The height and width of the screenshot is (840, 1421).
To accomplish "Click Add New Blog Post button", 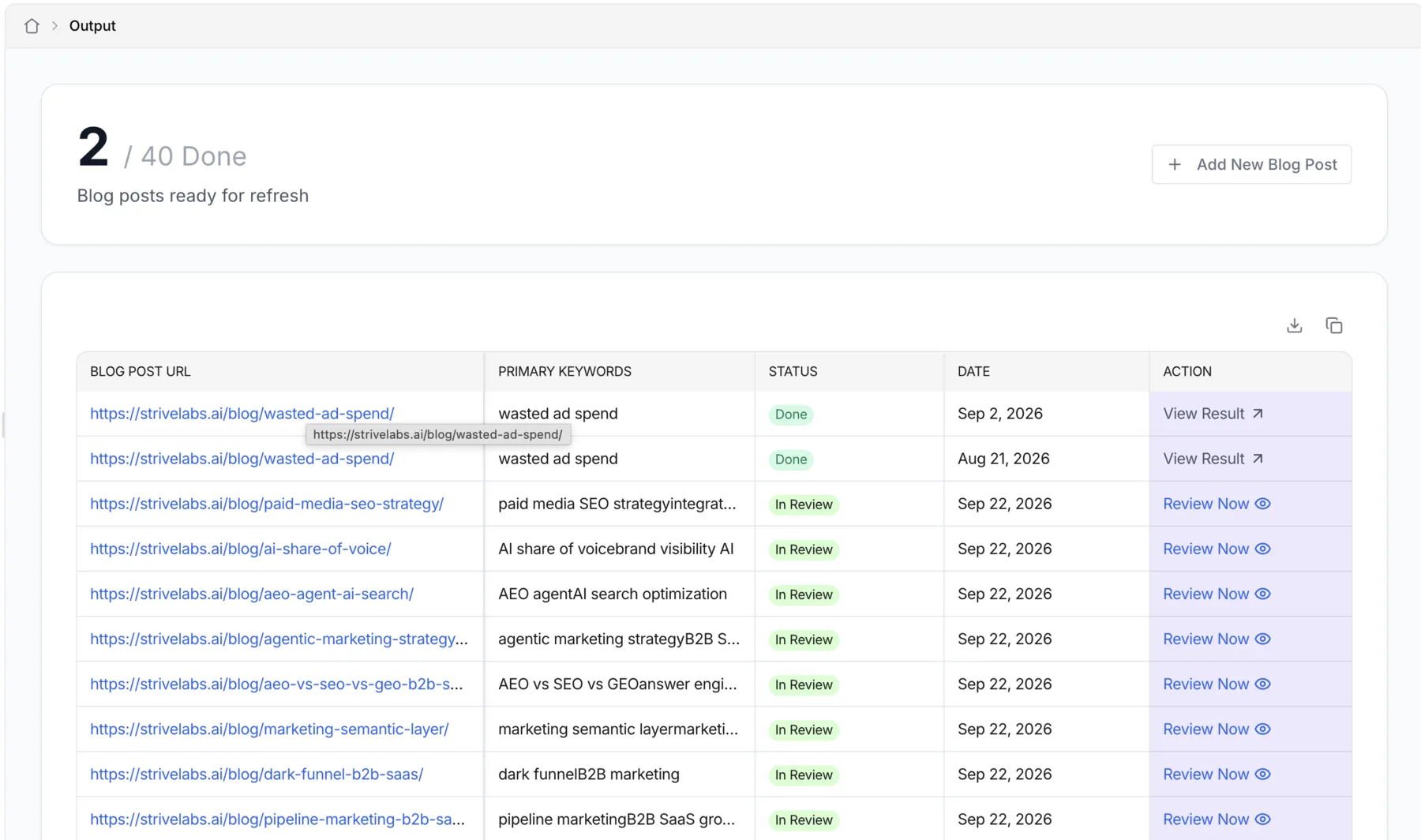I will pyautogui.click(x=1251, y=164).
